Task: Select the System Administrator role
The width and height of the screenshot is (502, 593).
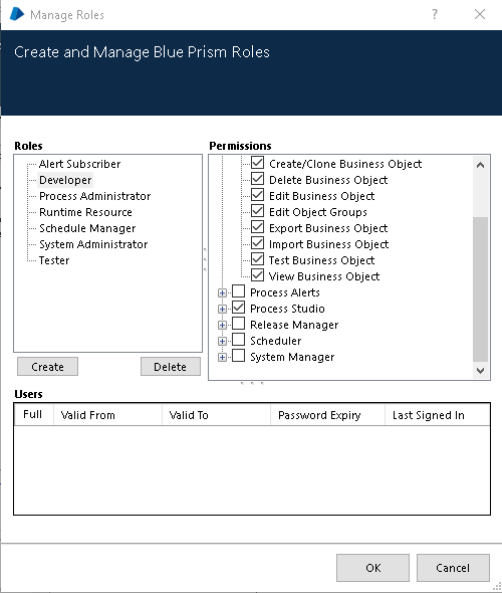Action: [x=93, y=244]
